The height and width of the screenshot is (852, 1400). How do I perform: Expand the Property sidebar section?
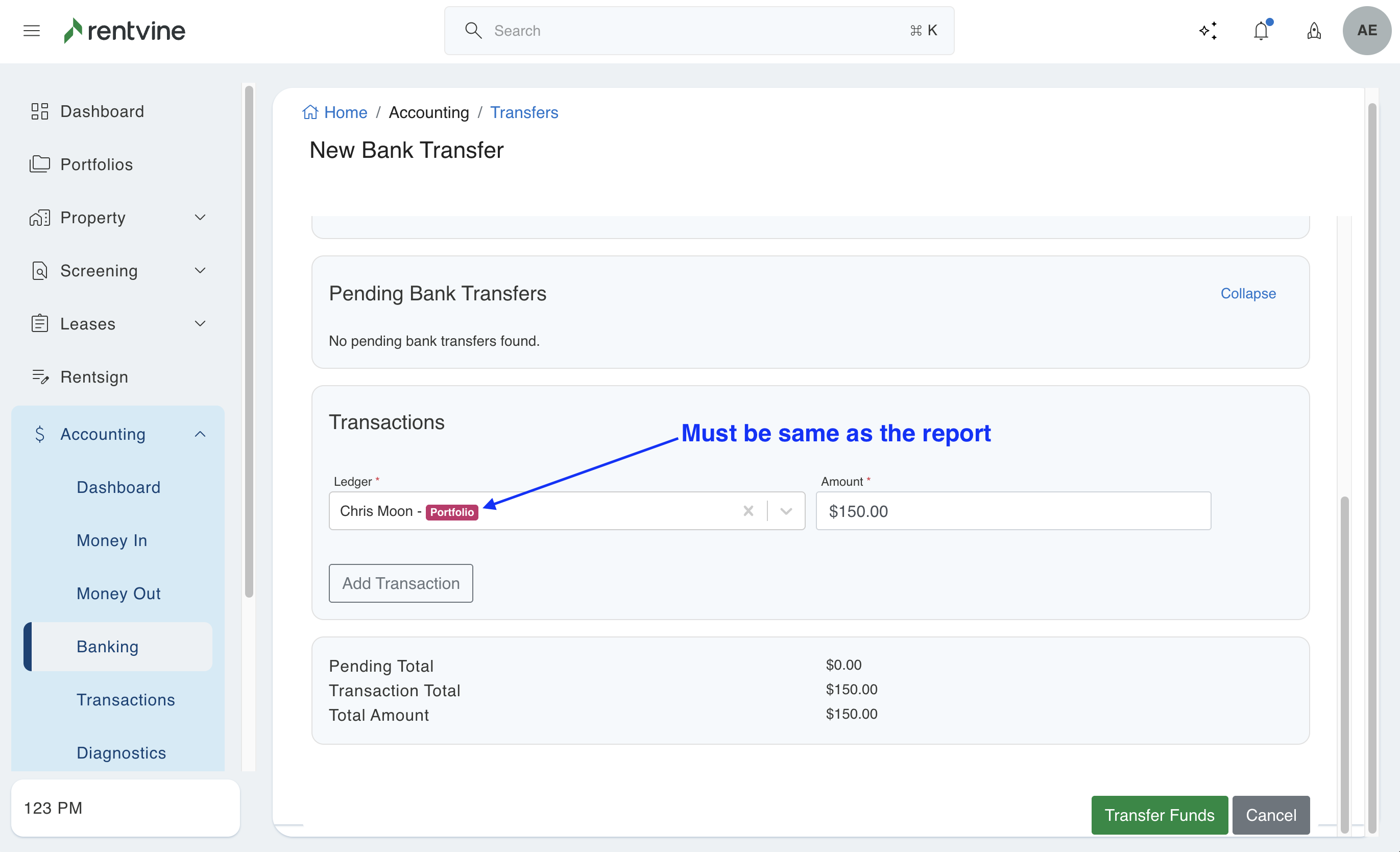(200, 218)
